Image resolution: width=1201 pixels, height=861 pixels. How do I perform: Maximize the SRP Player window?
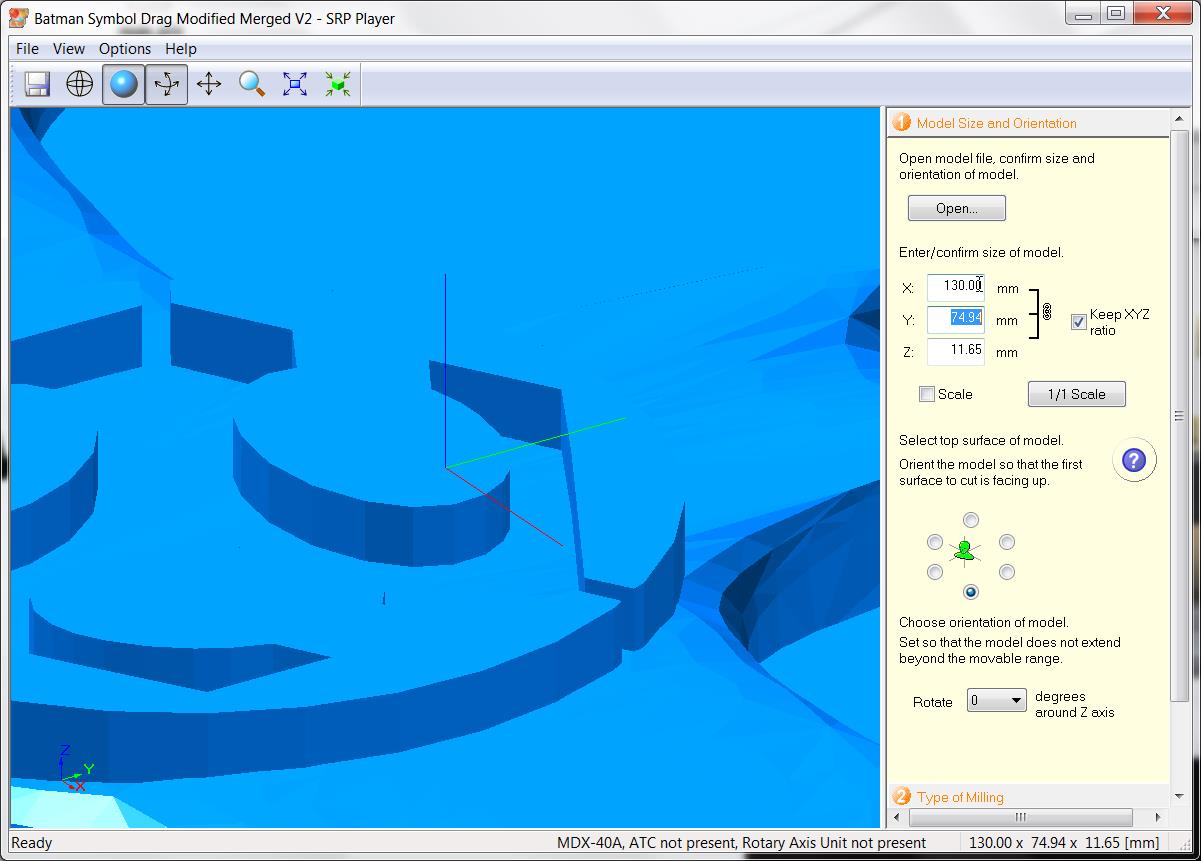click(1116, 14)
